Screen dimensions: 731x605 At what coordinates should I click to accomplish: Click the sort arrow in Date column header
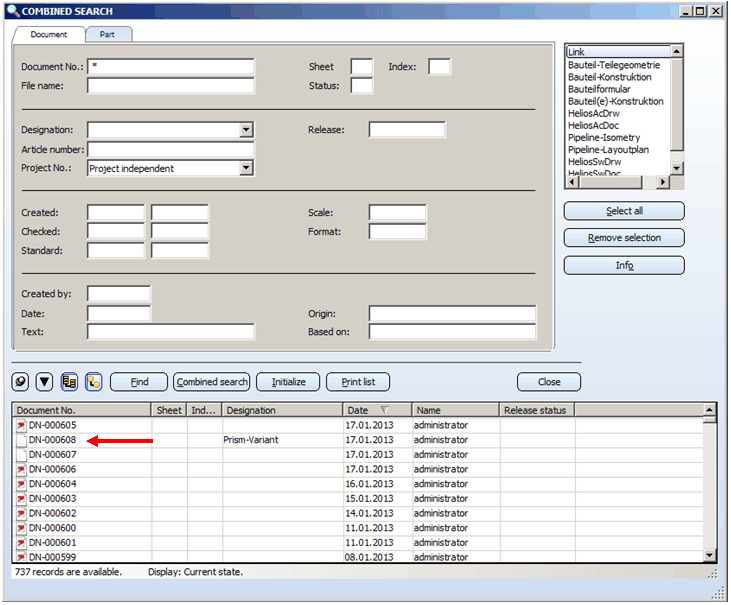pyautogui.click(x=385, y=410)
